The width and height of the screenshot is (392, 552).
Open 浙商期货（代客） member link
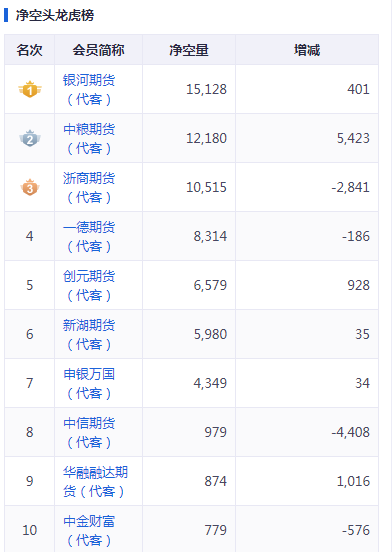click(x=89, y=187)
